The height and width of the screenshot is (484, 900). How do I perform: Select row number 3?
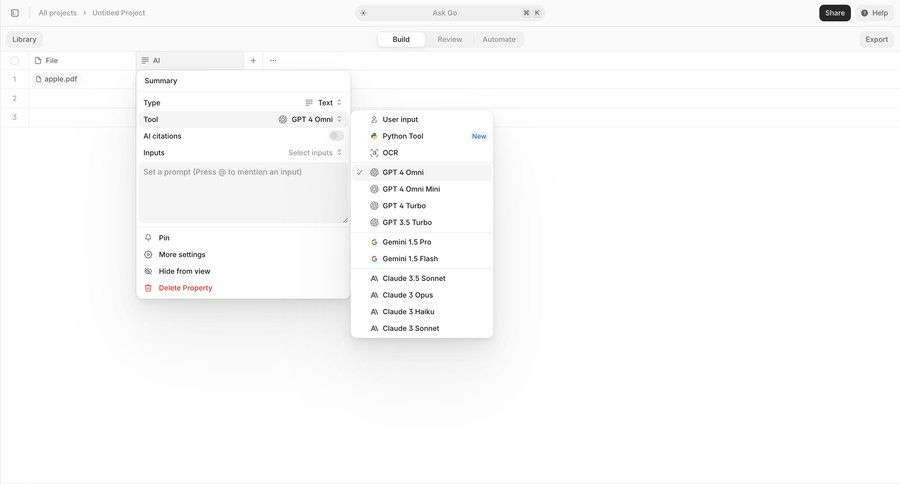click(14, 117)
